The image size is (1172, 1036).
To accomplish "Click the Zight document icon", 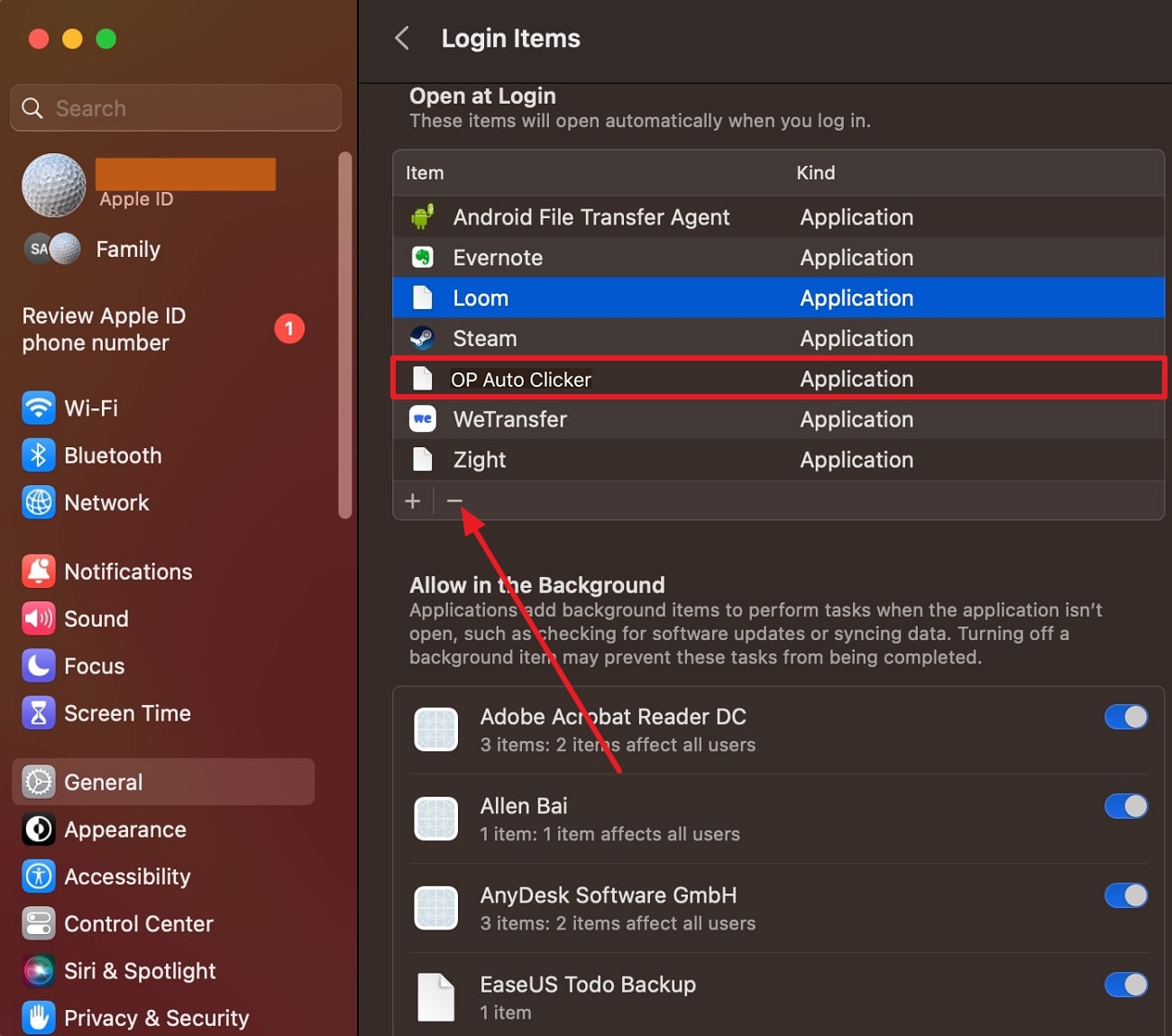I will click(422, 460).
